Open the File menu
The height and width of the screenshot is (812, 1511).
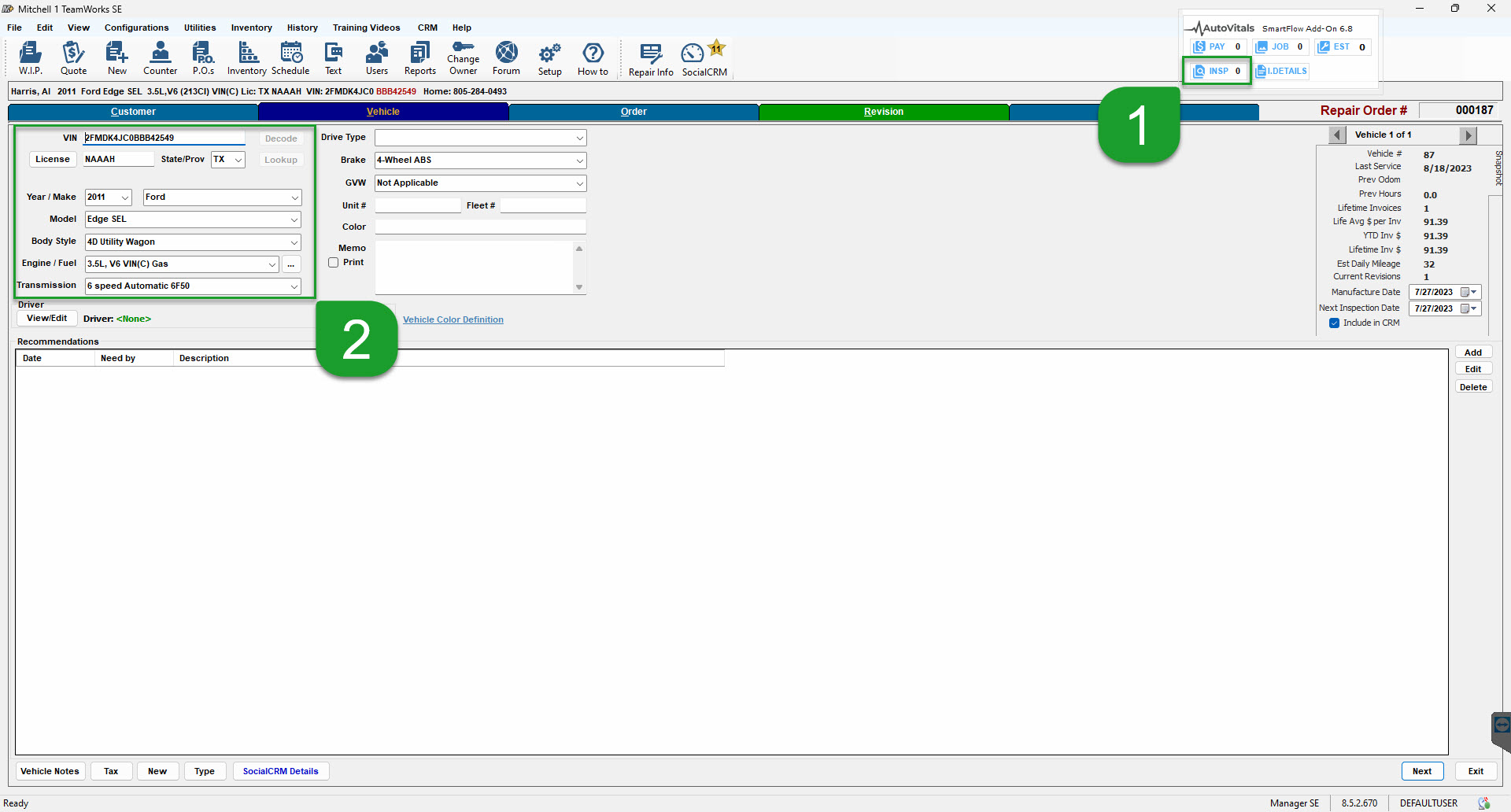coord(14,28)
